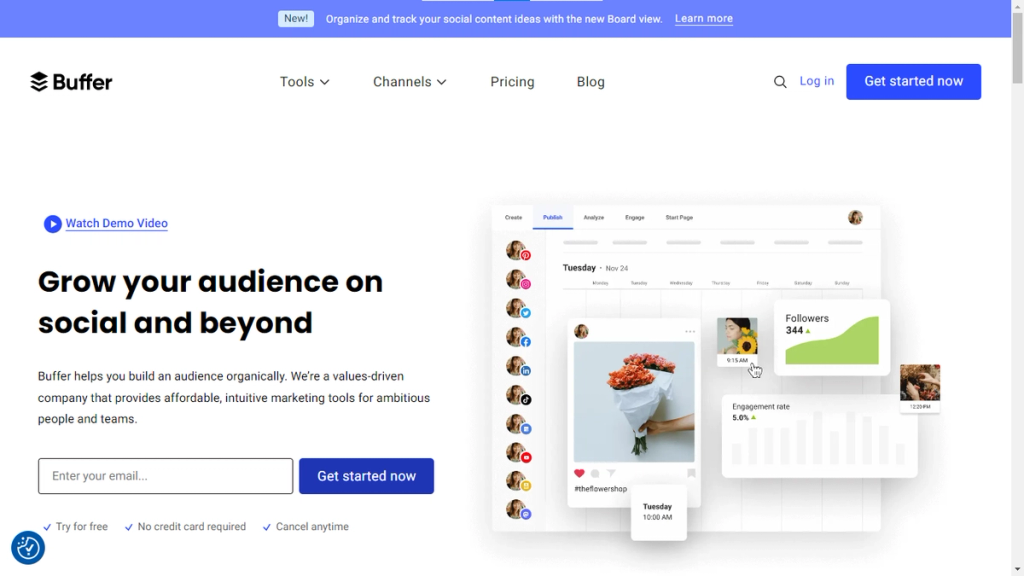1024x576 pixels.
Task: Click the scrollbar down arrow
Action: click(x=1017, y=569)
